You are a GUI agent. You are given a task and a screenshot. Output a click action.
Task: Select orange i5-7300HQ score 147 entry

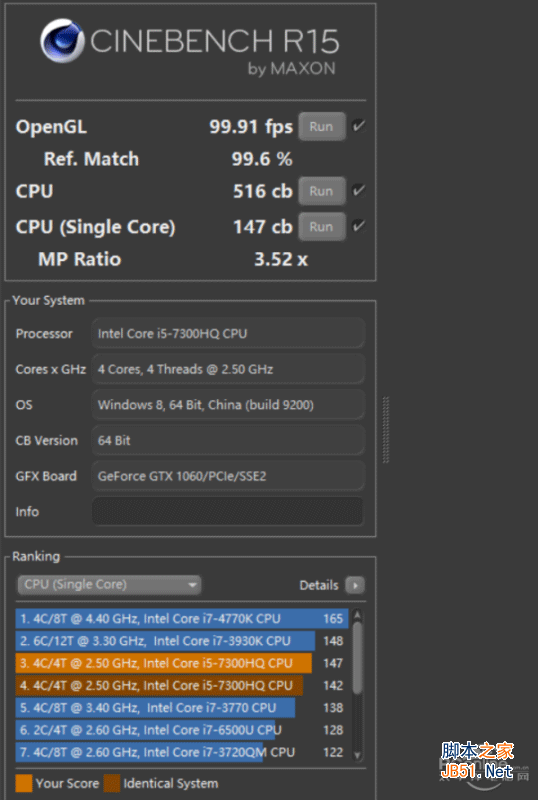[182, 663]
